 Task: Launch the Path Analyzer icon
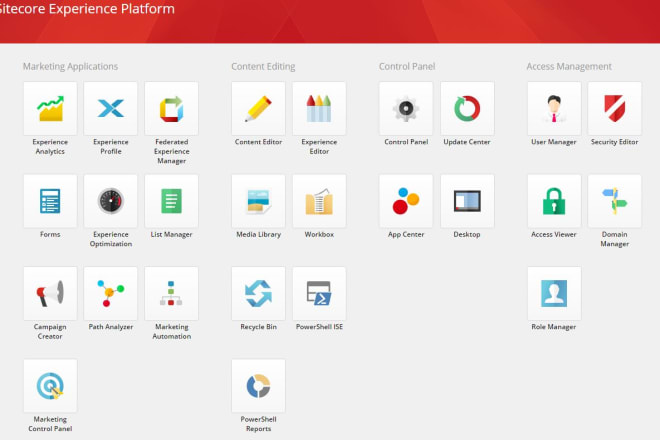[111, 293]
